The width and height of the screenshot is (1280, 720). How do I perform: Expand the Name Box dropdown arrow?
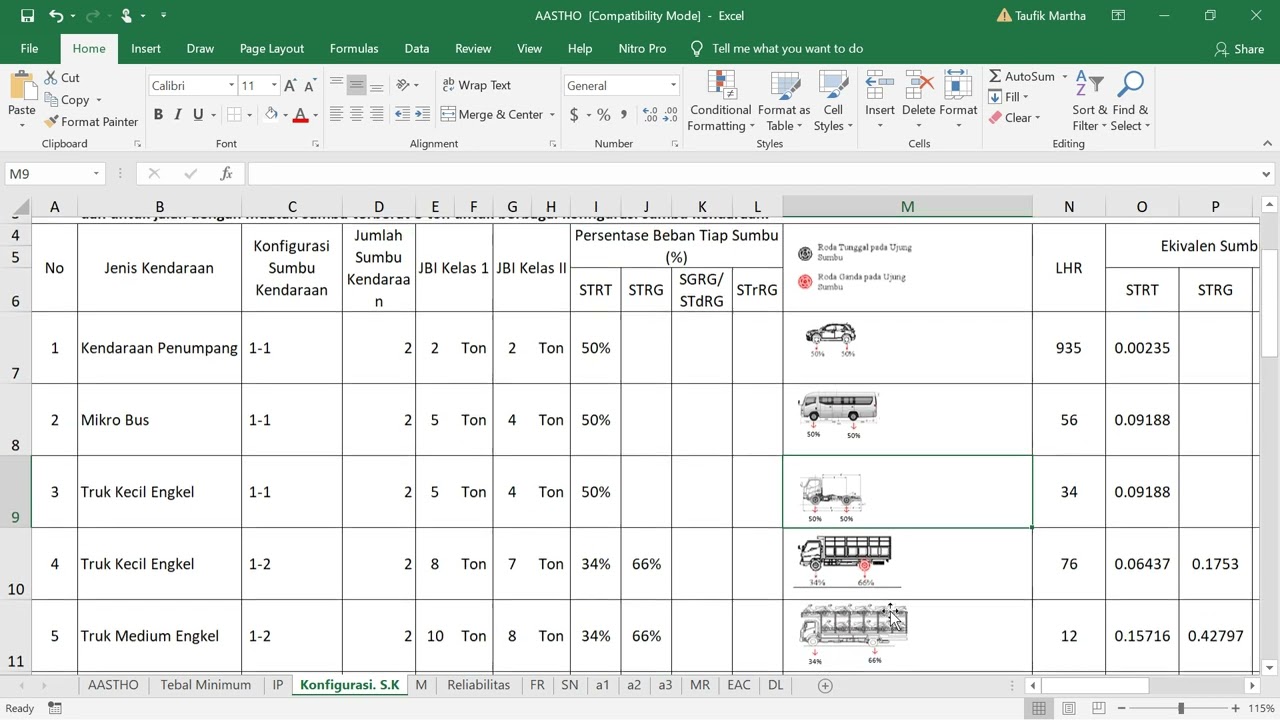click(x=96, y=174)
